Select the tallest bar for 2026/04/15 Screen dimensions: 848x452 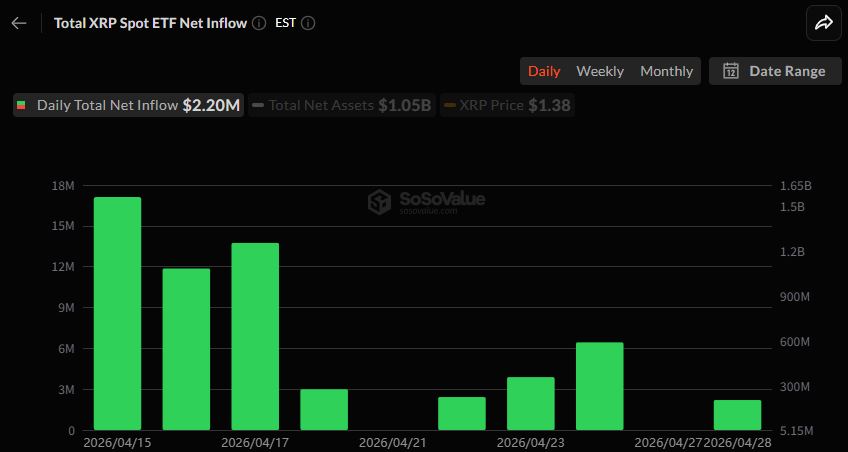click(x=117, y=314)
